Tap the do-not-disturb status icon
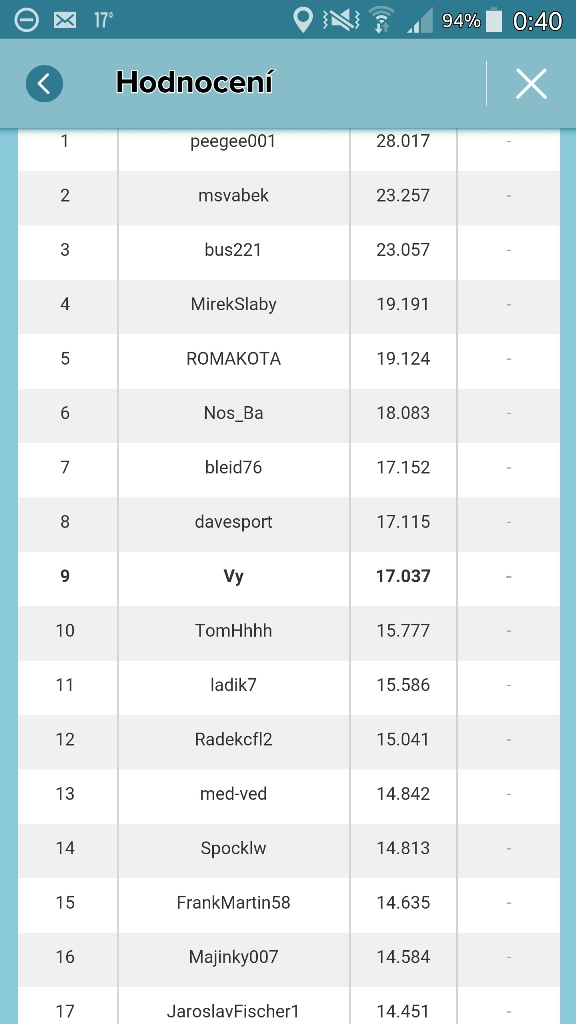Viewport: 576px width, 1024px height. point(26,20)
